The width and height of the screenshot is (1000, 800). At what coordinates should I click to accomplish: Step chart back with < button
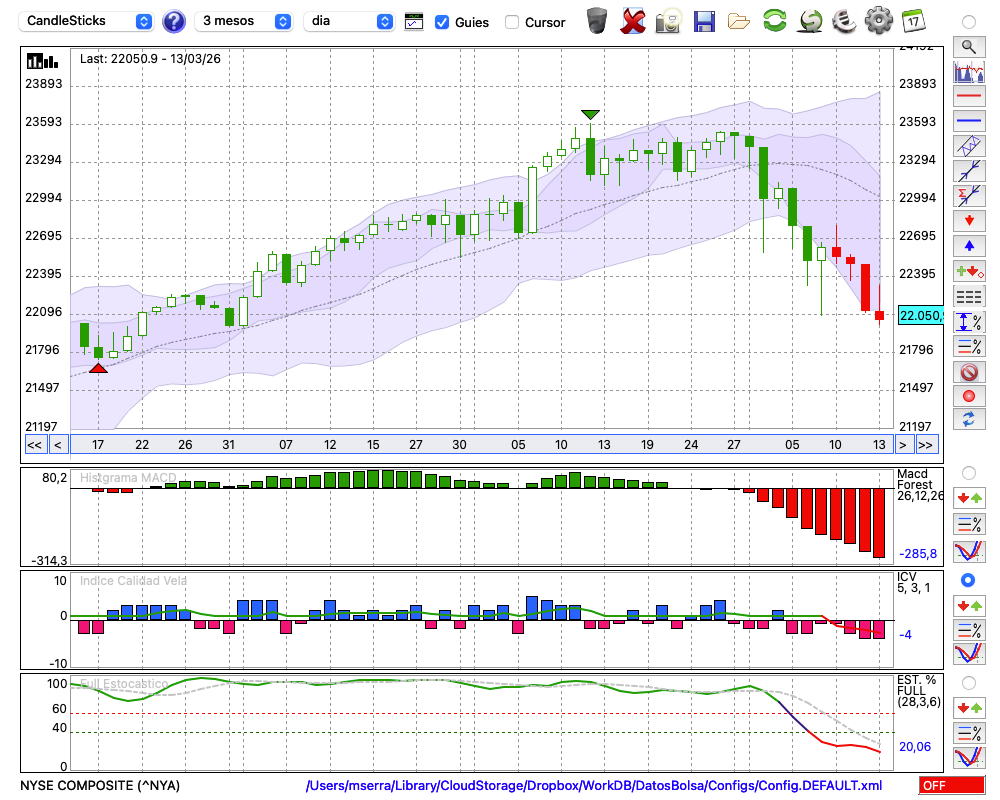[x=58, y=445]
